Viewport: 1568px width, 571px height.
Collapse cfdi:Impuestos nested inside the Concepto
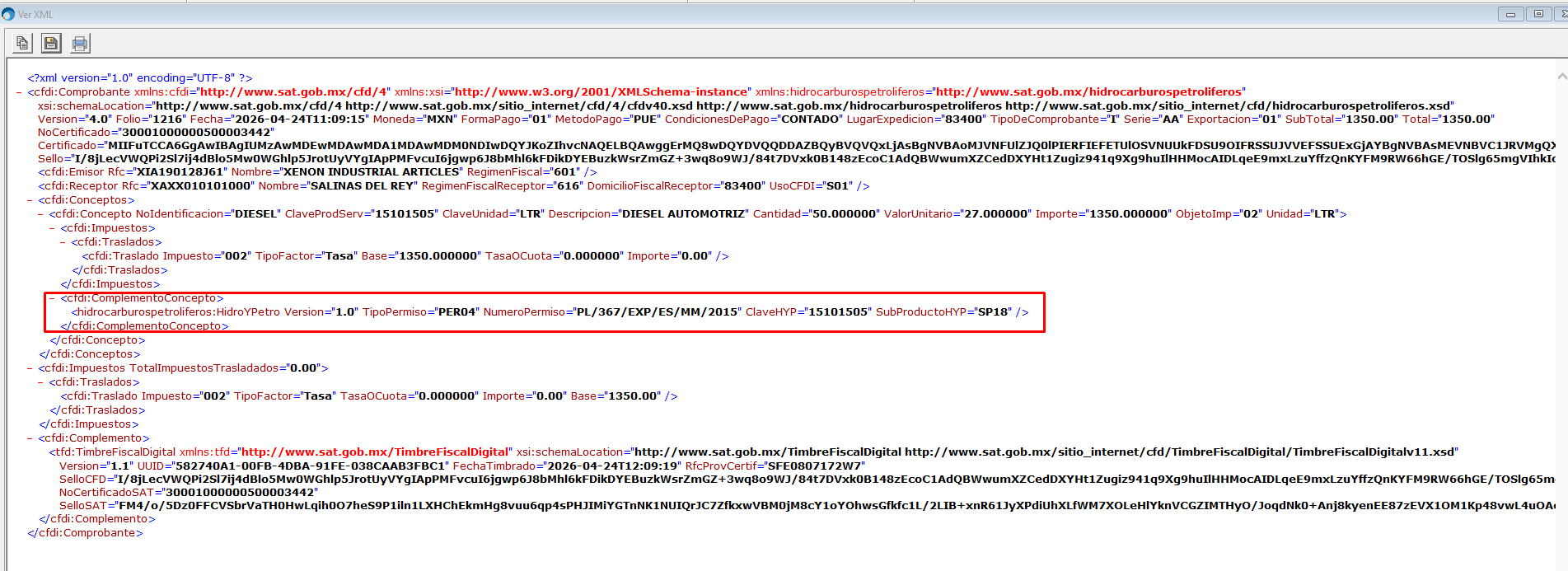point(53,228)
